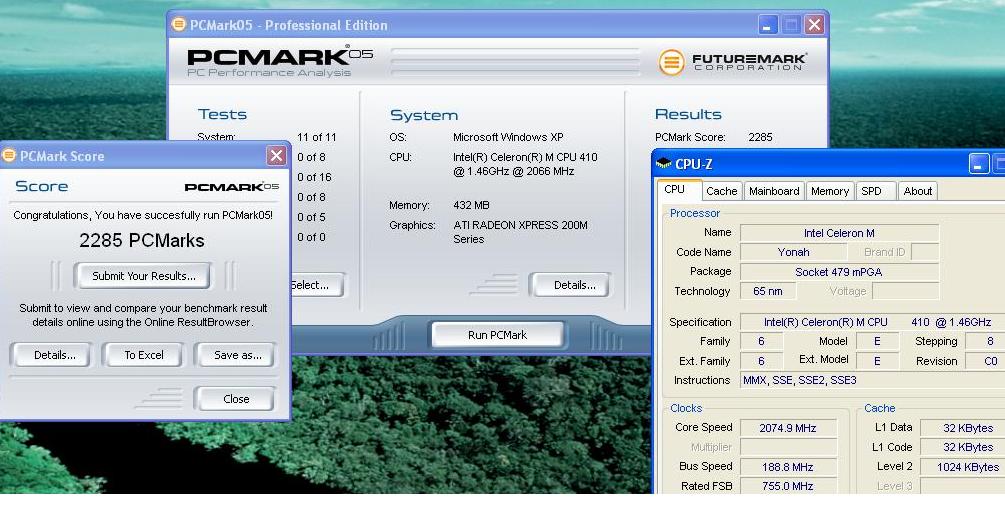The height and width of the screenshot is (512, 1005).
Task: Click PCMark Score: 2285 in Results
Action: tap(713, 137)
